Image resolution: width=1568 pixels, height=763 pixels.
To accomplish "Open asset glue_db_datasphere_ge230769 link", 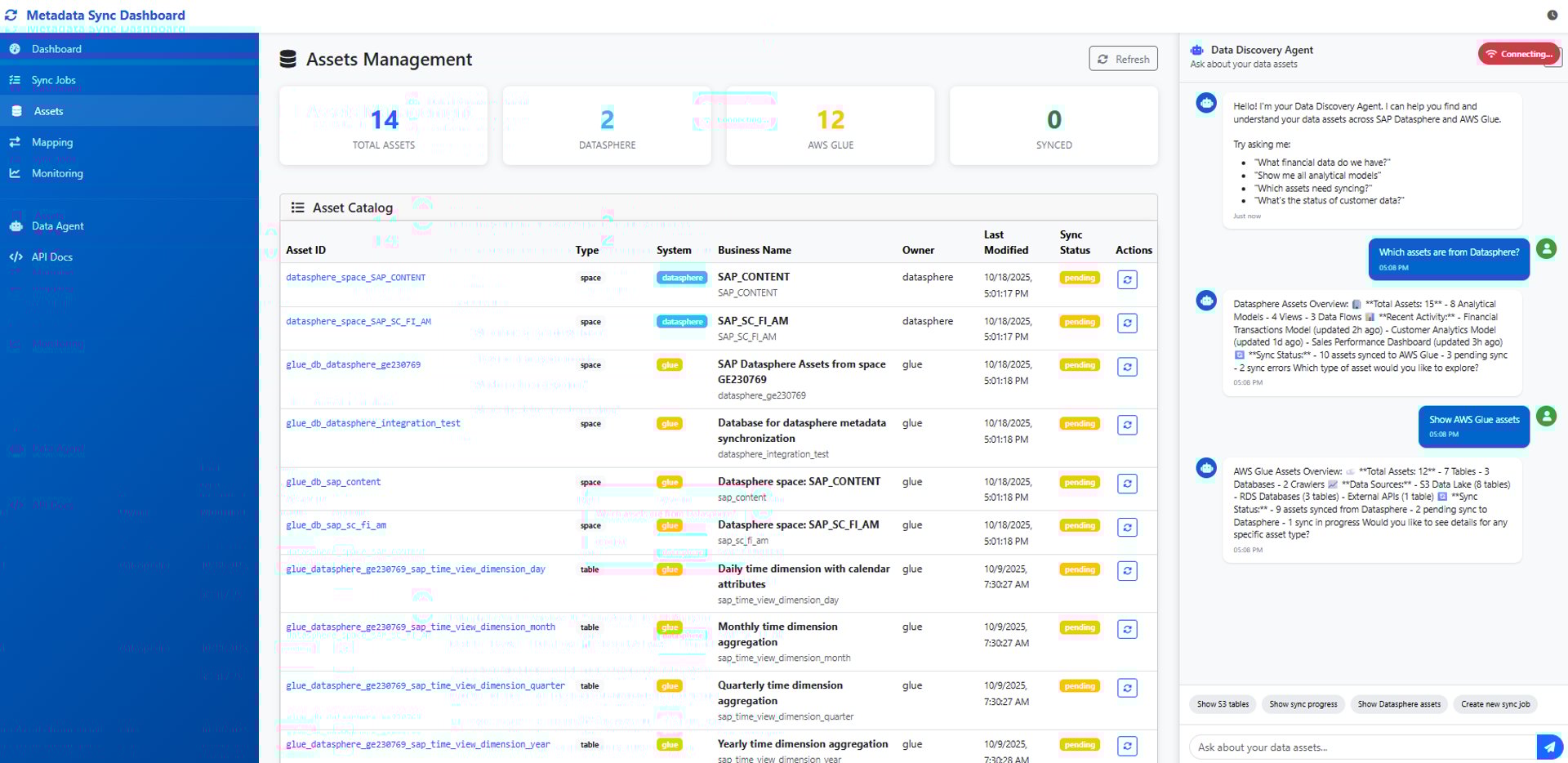I will (x=353, y=365).
